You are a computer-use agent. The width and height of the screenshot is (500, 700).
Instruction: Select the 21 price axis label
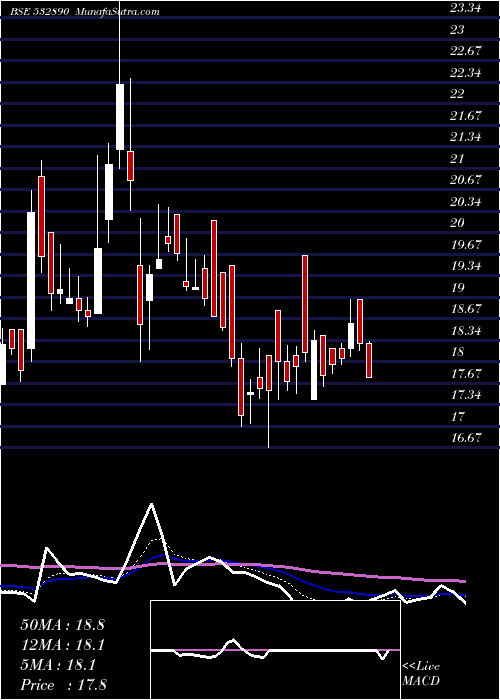[457, 158]
